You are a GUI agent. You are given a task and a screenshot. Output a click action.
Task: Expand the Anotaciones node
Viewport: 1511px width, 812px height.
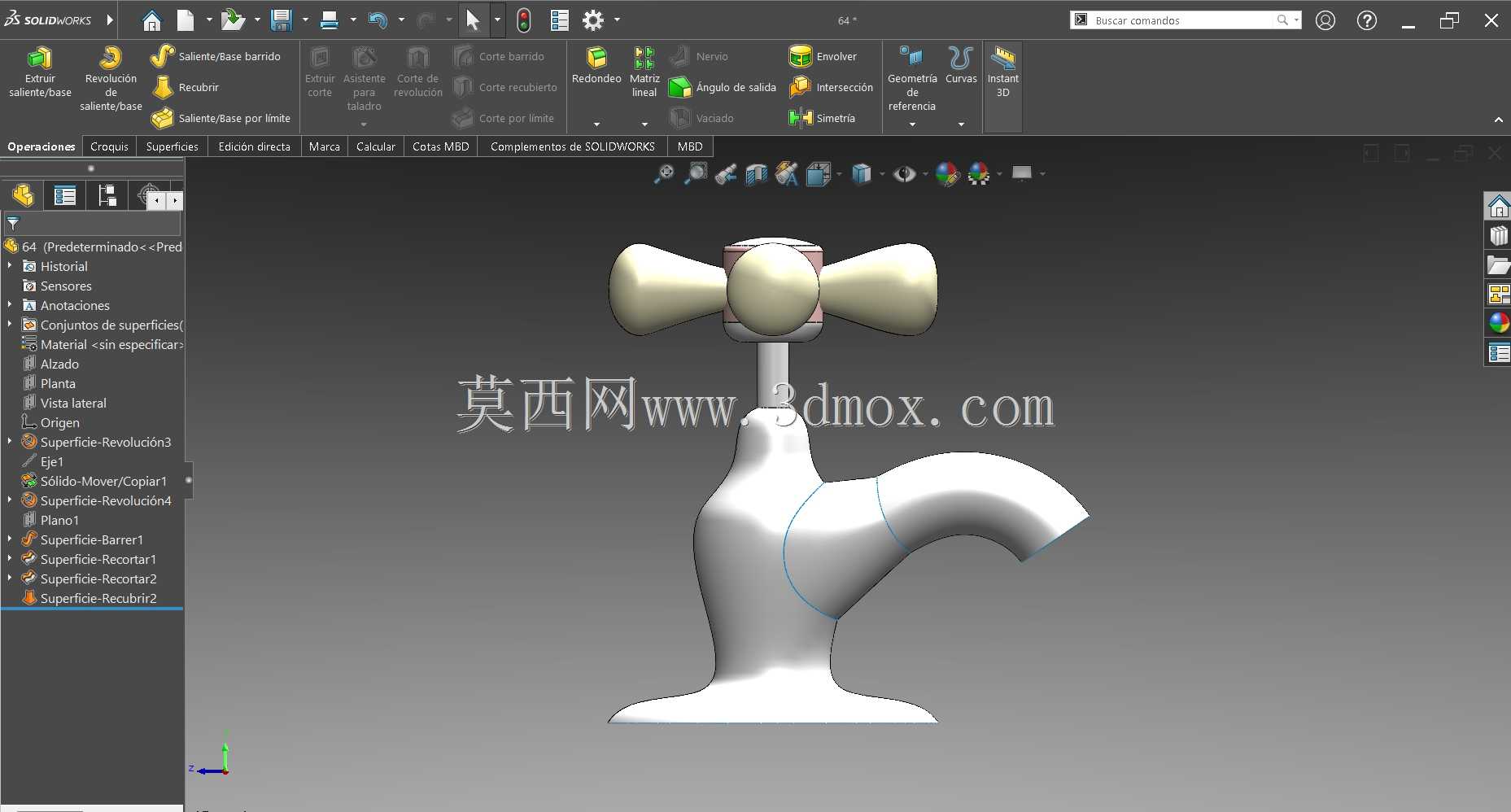point(10,305)
